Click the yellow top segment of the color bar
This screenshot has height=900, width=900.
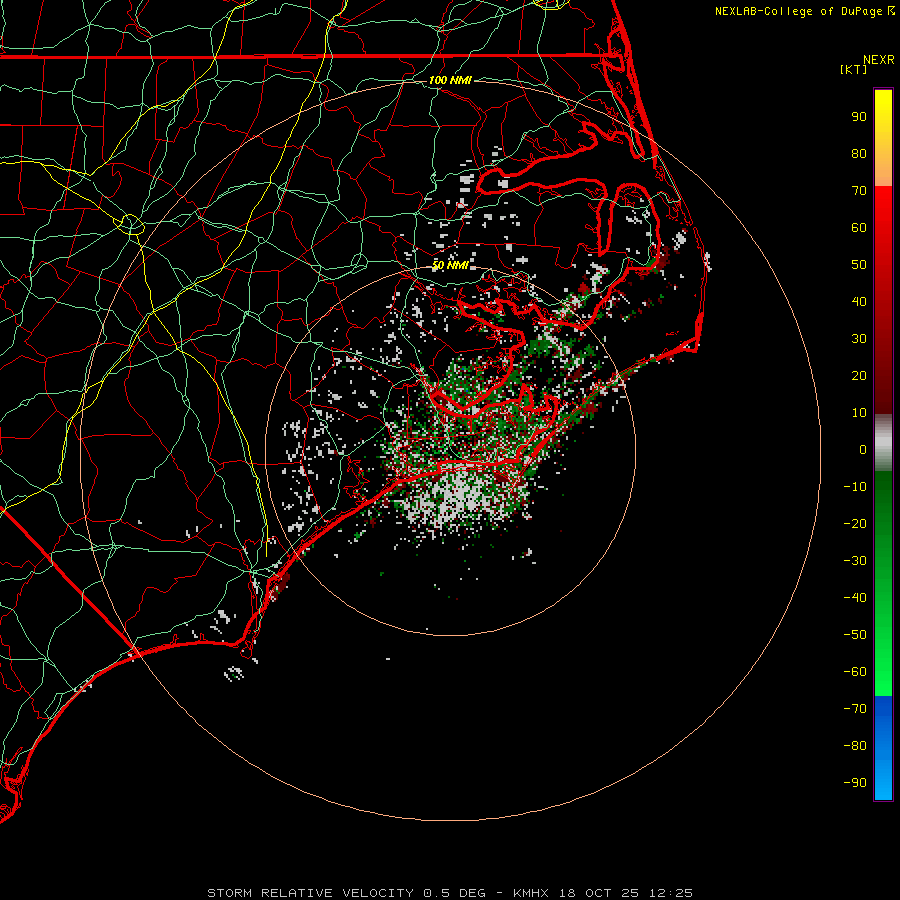click(x=883, y=138)
